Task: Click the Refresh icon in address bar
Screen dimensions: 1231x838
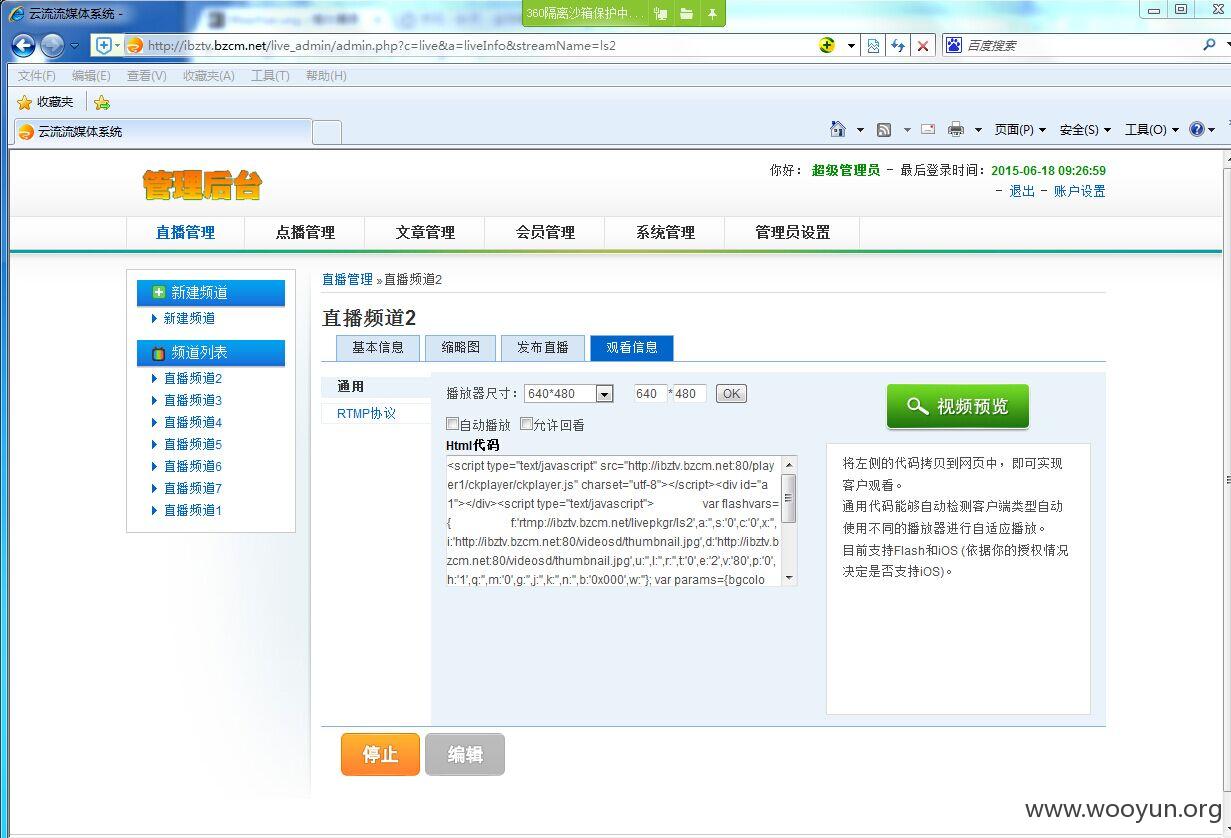Action: pyautogui.click(x=898, y=45)
